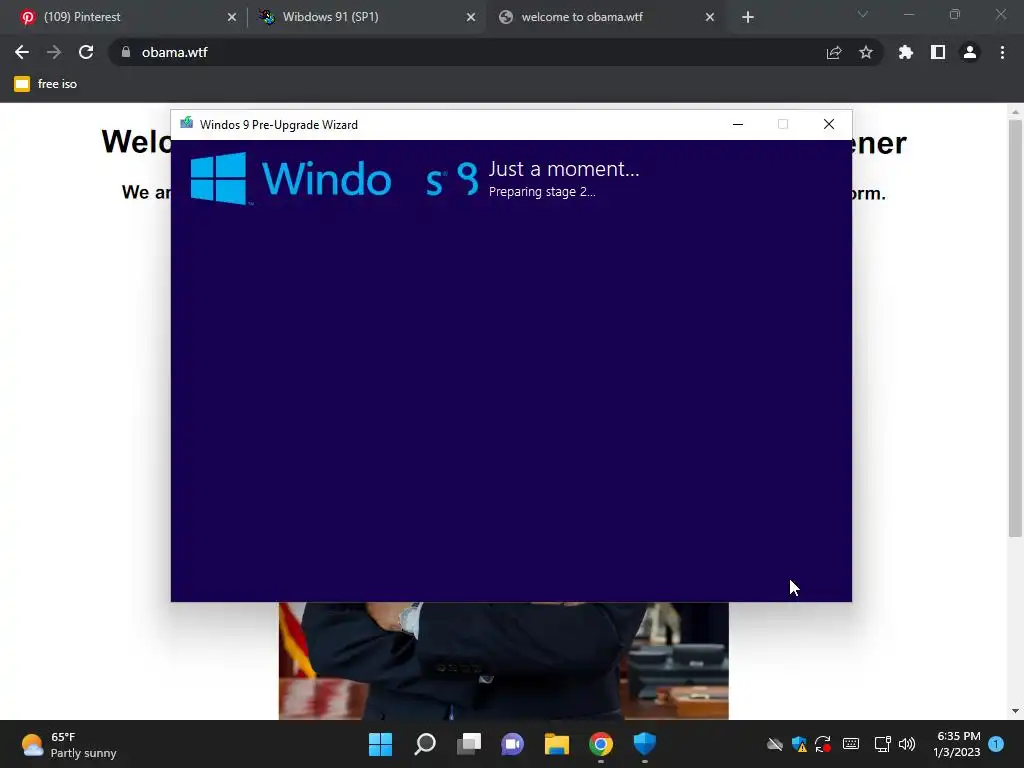1024x768 pixels.
Task: Minimize the Windos 9 Wizard window
Action: (738, 124)
